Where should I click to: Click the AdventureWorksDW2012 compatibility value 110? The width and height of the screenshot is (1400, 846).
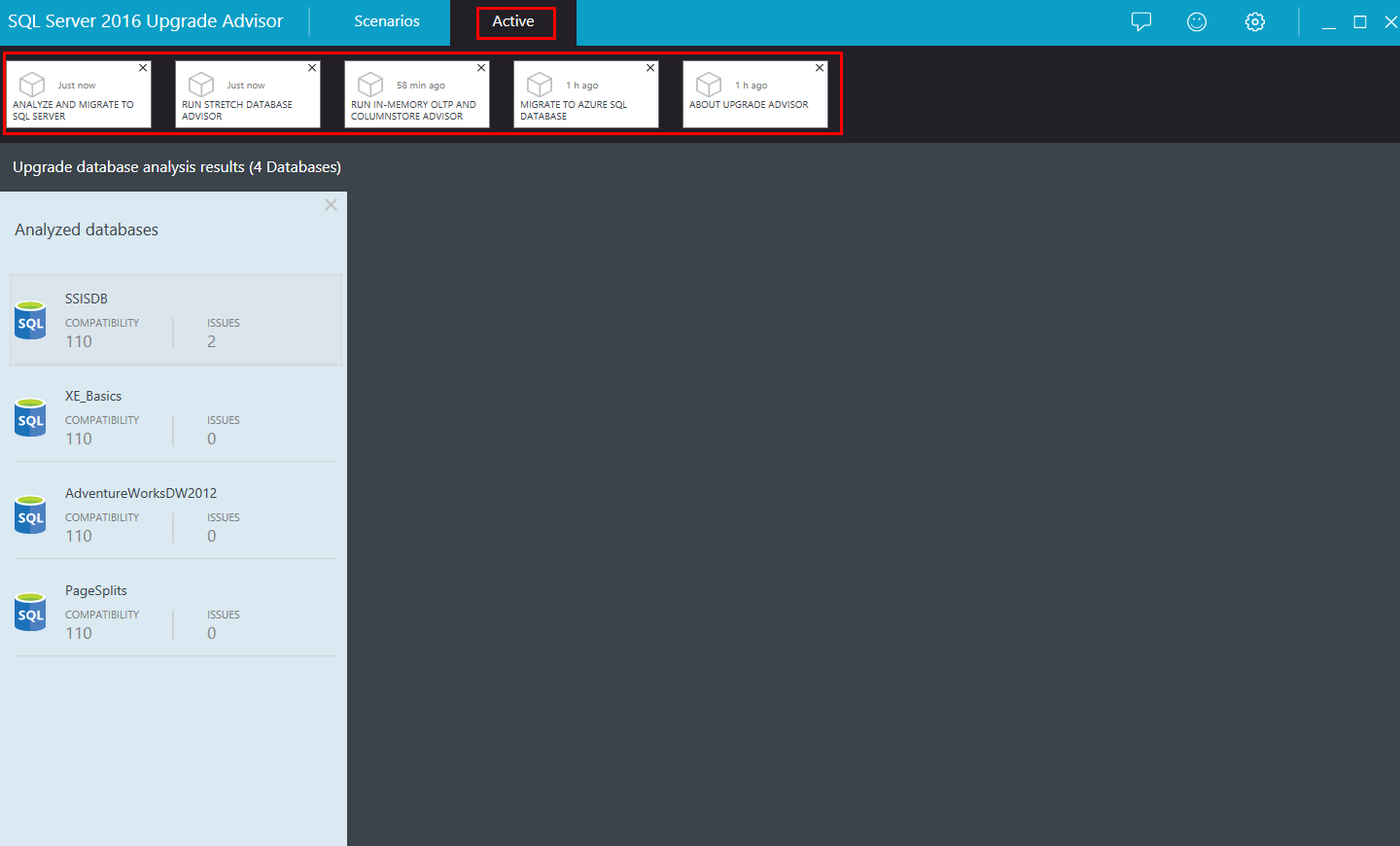pyautogui.click(x=79, y=536)
